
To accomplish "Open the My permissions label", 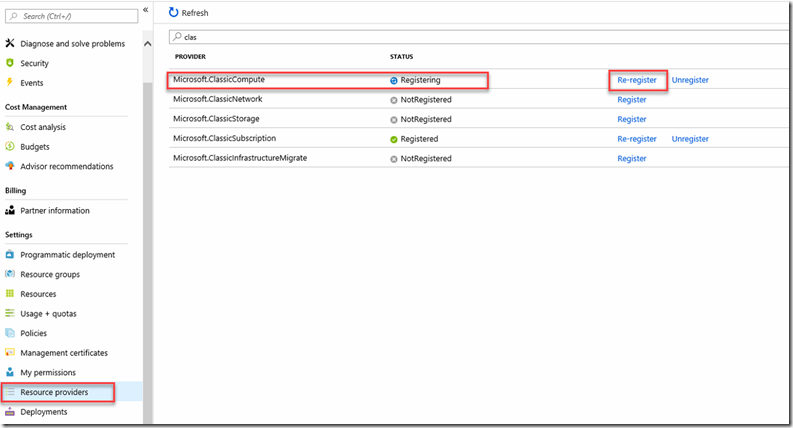I will (48, 373).
